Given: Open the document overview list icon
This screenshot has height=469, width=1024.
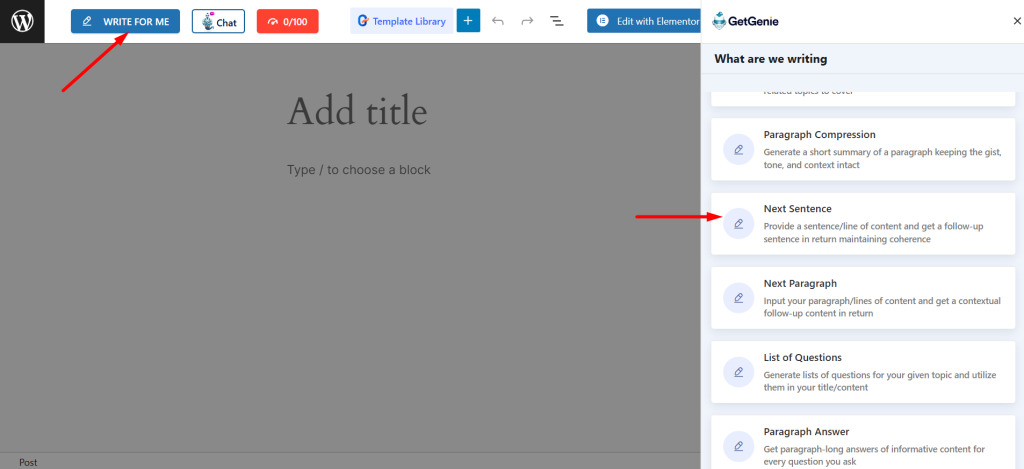Looking at the screenshot, I should (x=557, y=21).
